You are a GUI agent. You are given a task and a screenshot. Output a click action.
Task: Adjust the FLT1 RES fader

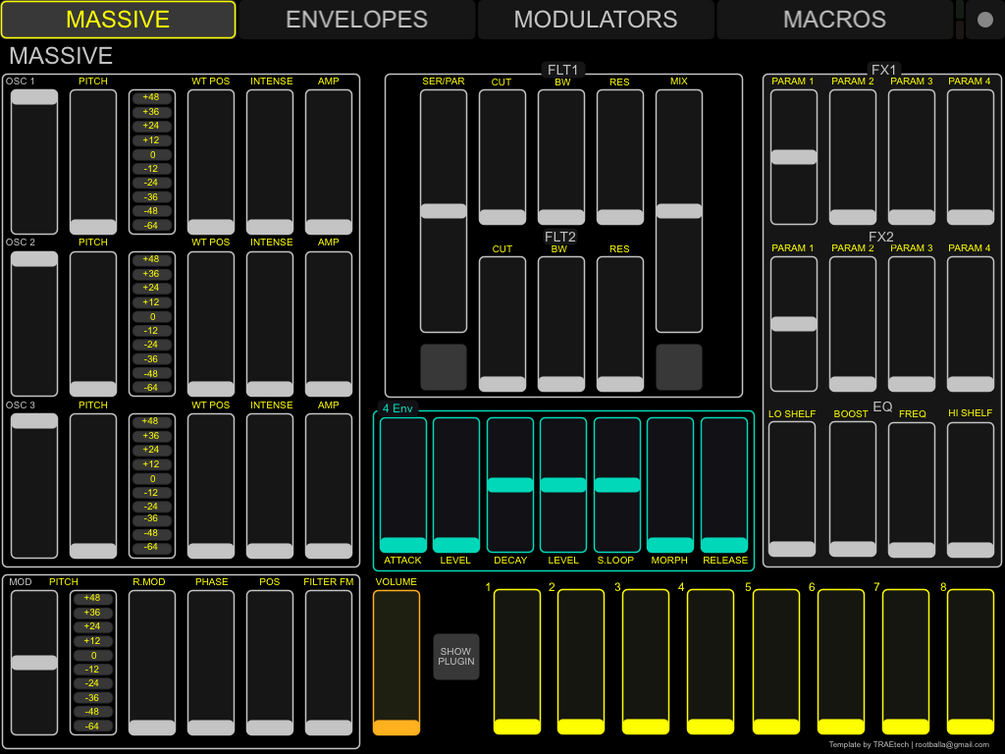(x=620, y=157)
